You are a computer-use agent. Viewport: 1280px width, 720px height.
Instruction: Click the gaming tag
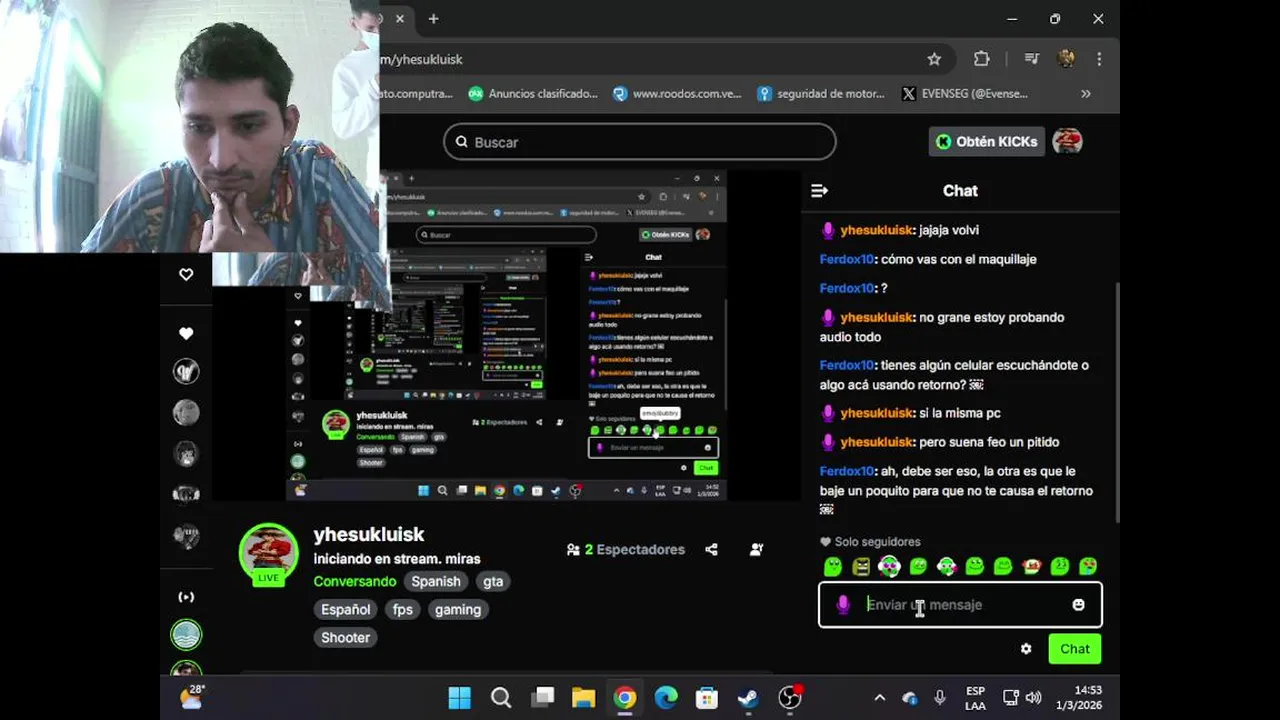click(458, 609)
